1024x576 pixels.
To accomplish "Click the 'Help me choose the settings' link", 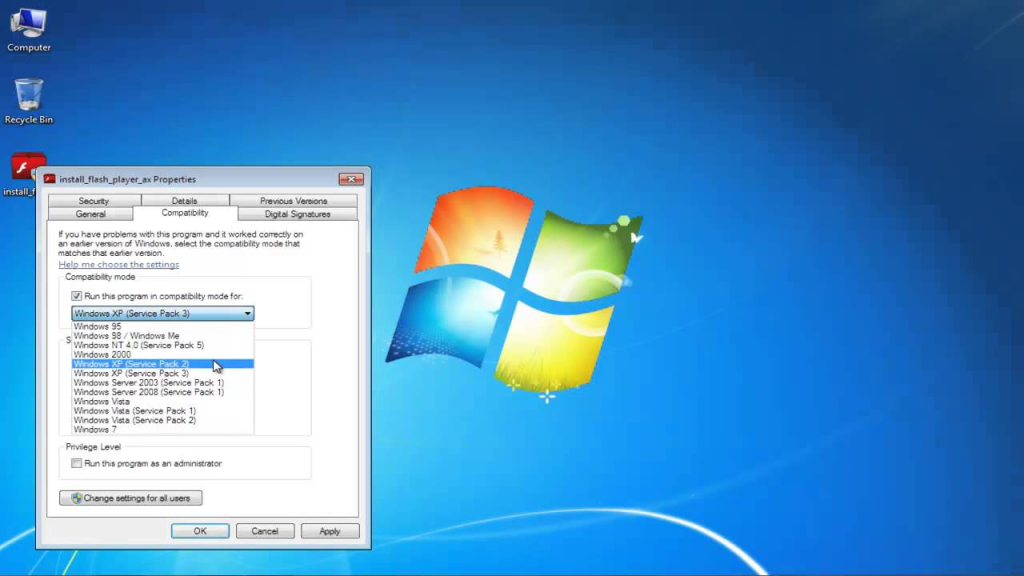I will coord(119,264).
